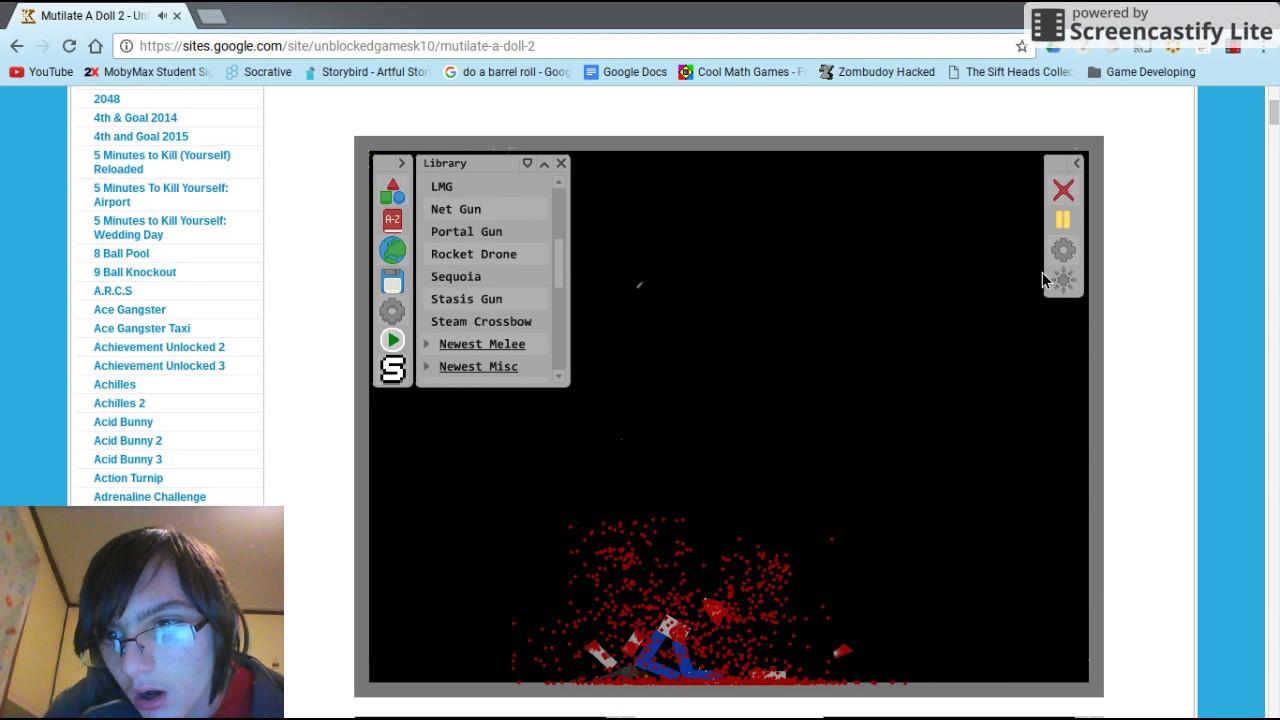Click the Library scrollbar up arrow

pyautogui.click(x=559, y=181)
